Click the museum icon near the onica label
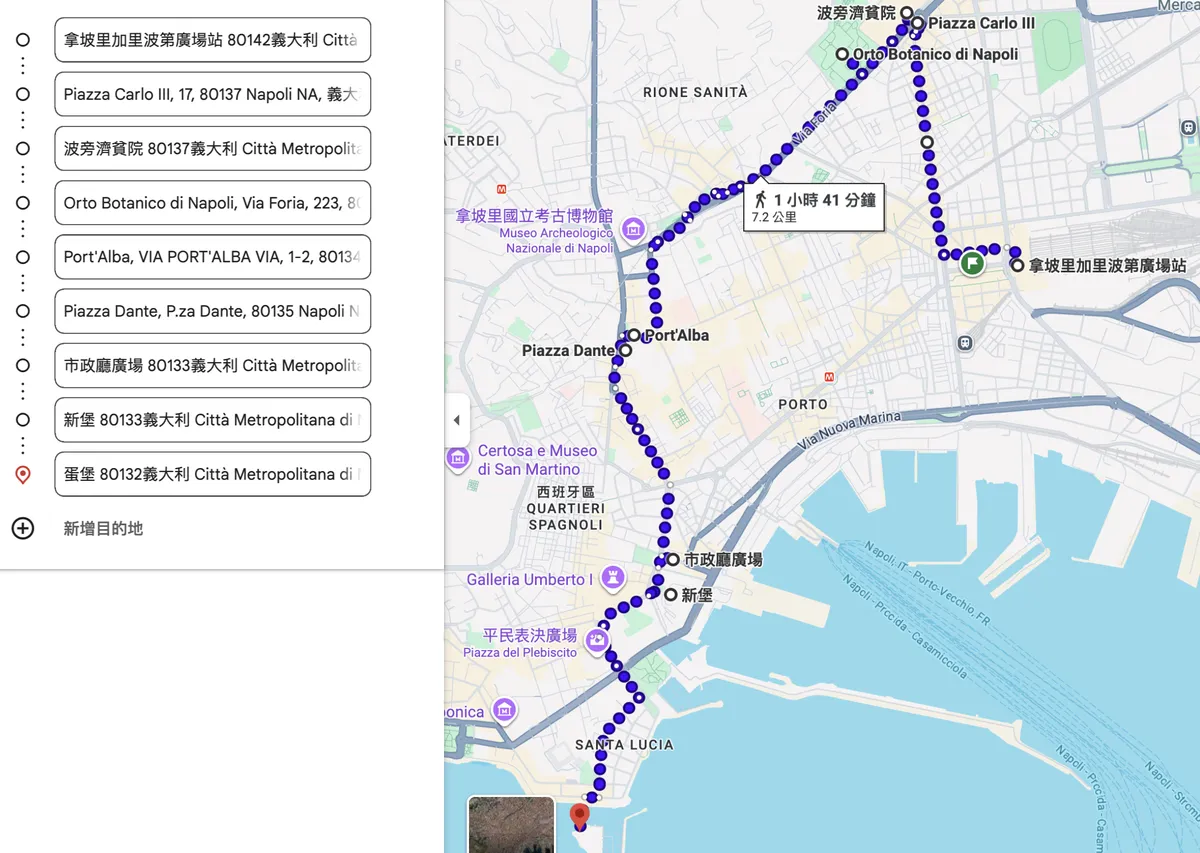The image size is (1200, 853). pyautogui.click(x=504, y=711)
